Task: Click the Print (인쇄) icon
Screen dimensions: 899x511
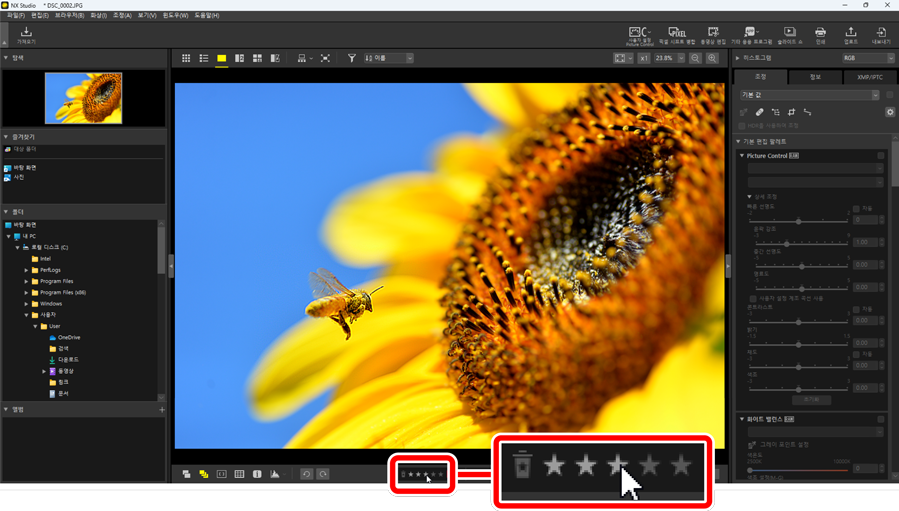Action: pos(820,35)
